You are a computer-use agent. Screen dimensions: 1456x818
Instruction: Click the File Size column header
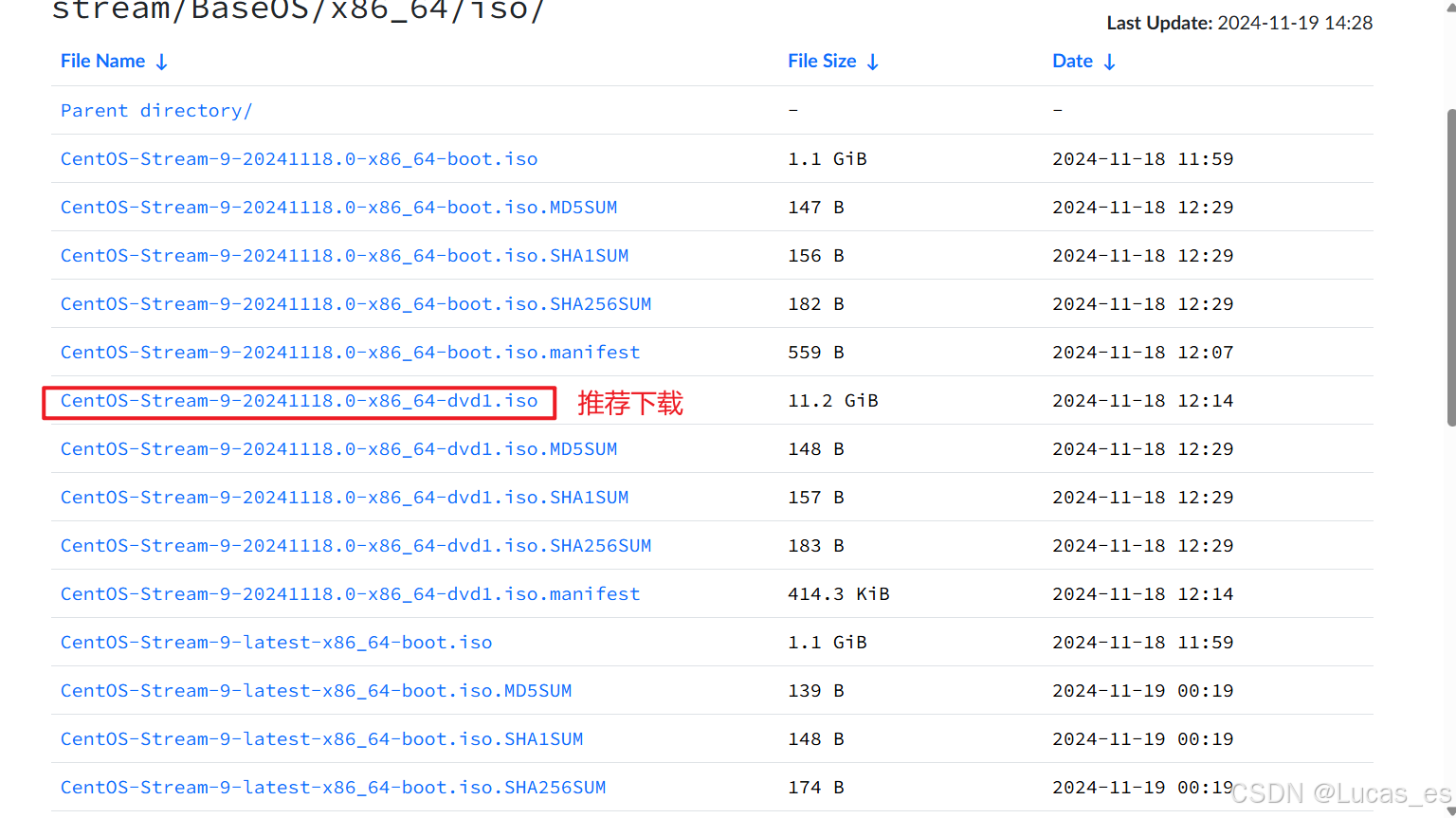tap(822, 61)
